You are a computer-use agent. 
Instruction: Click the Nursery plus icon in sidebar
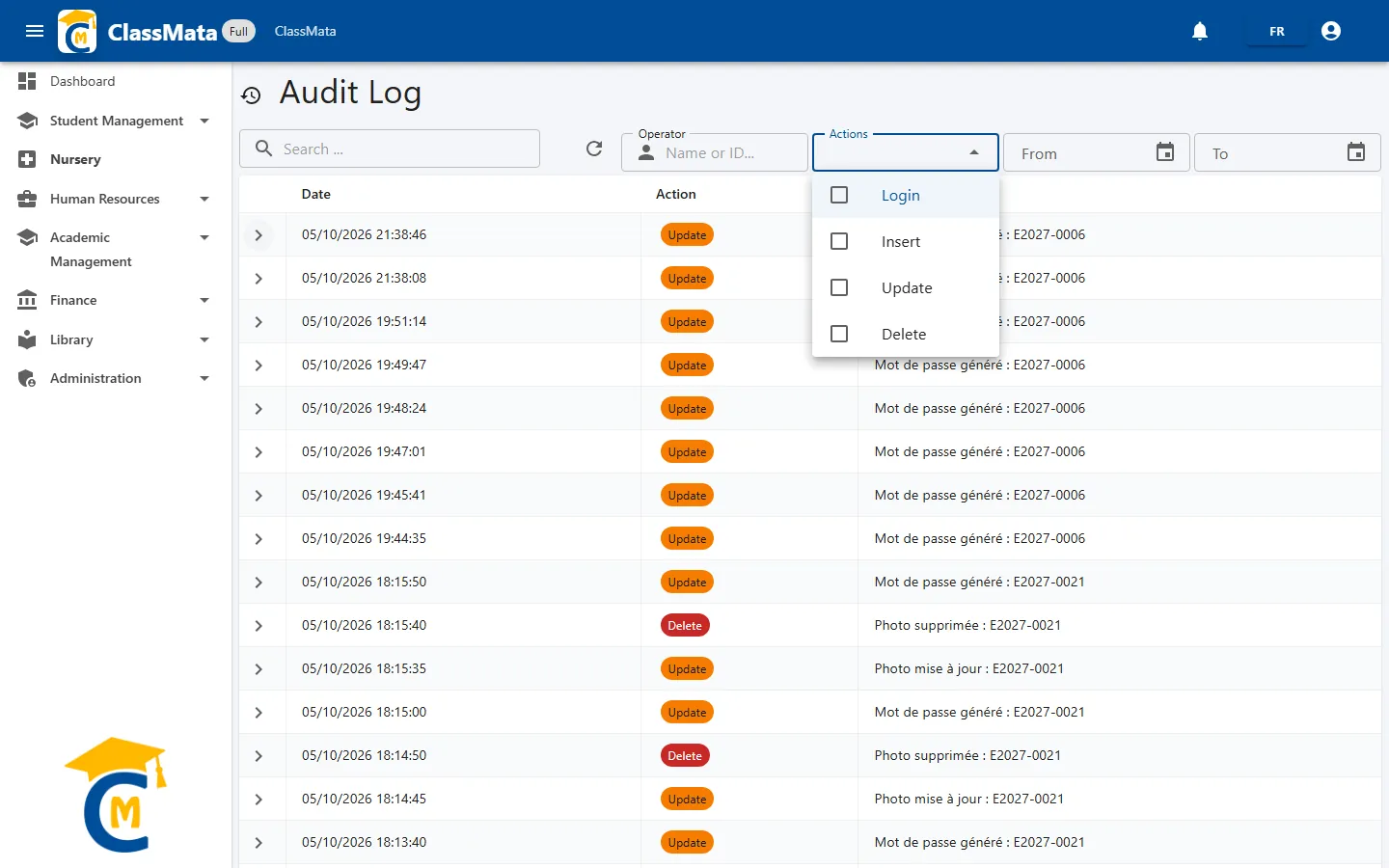pos(27,159)
